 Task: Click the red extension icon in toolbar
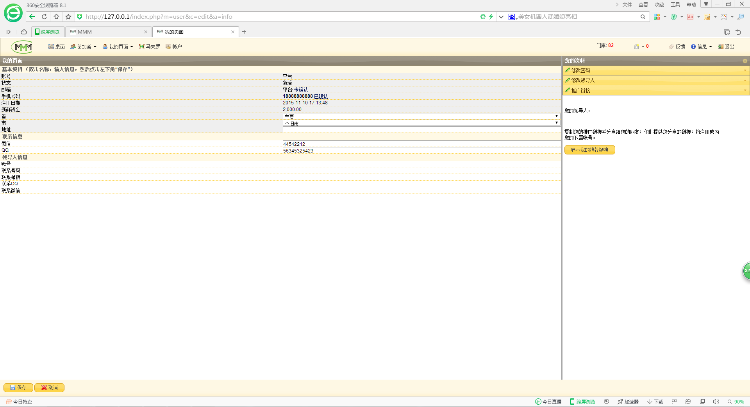click(690, 17)
